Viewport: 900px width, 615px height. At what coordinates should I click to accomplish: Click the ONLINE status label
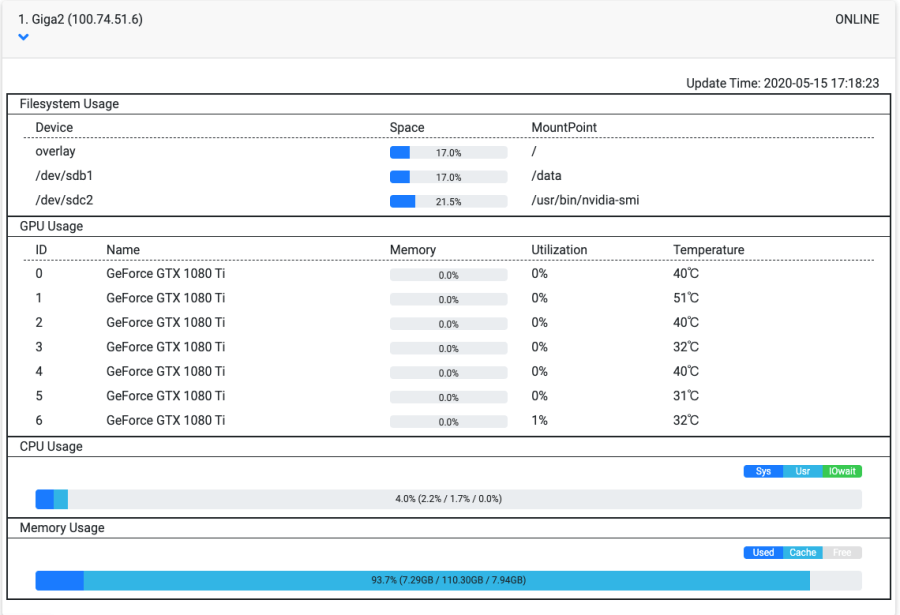click(x=856, y=19)
